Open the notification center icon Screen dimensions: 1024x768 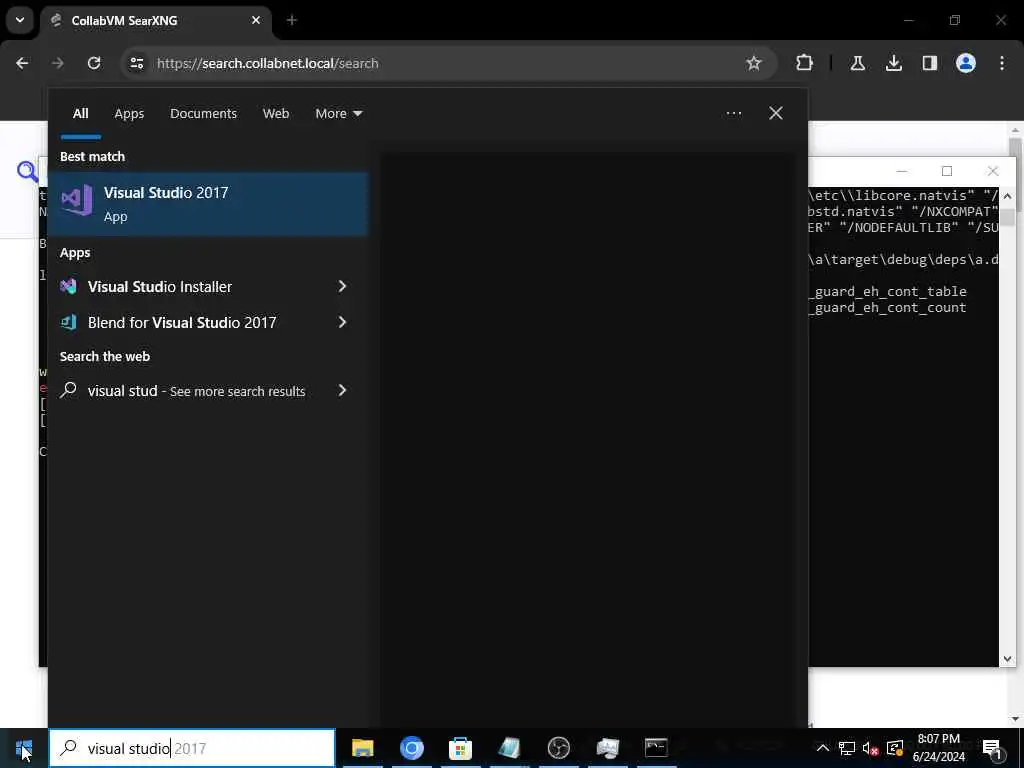point(992,748)
